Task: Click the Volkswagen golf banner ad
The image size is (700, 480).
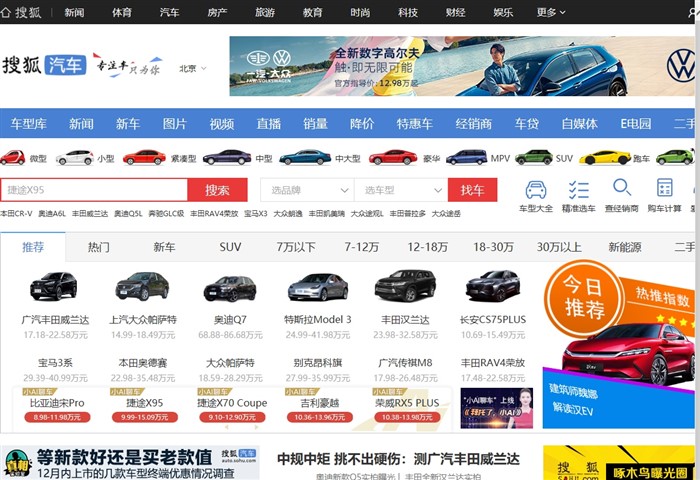Action: coord(462,66)
